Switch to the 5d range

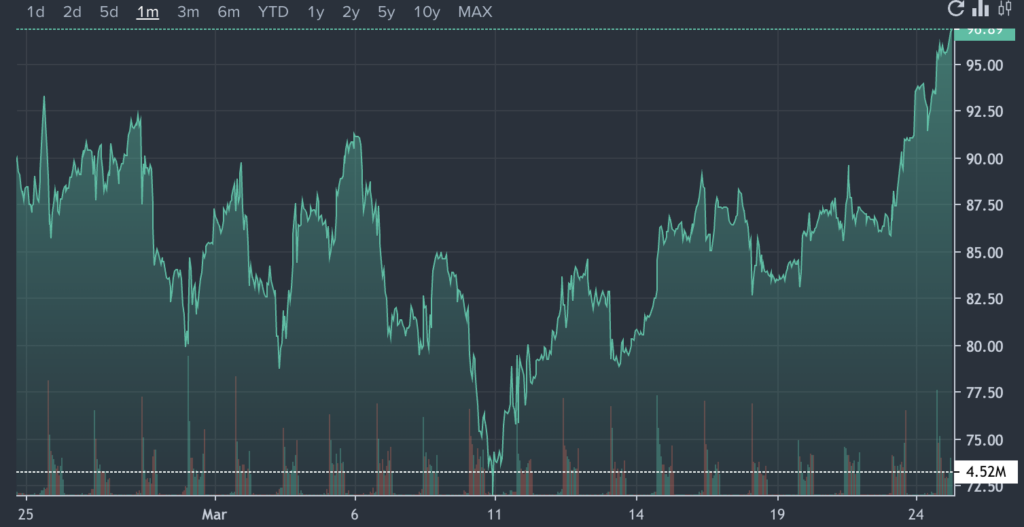point(109,12)
